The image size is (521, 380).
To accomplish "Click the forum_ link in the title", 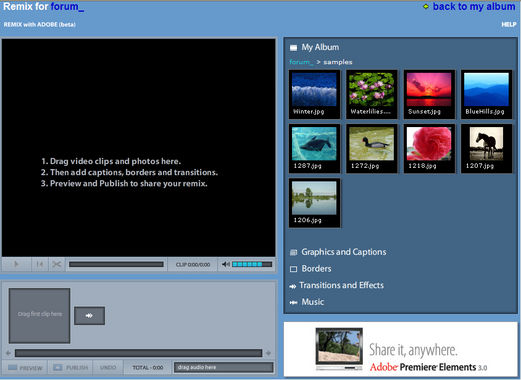I will point(67,6).
